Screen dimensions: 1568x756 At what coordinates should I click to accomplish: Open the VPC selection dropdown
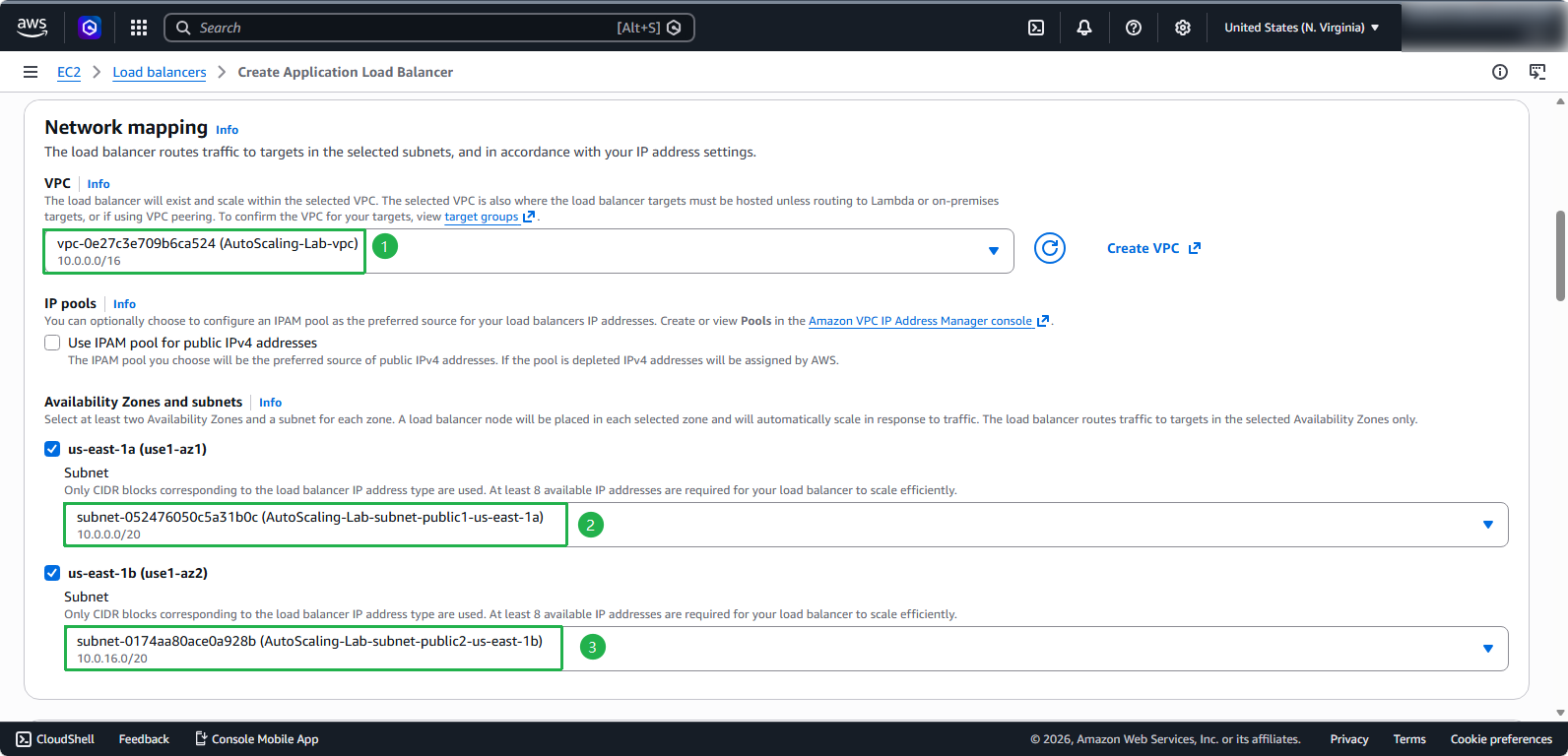[529, 251]
